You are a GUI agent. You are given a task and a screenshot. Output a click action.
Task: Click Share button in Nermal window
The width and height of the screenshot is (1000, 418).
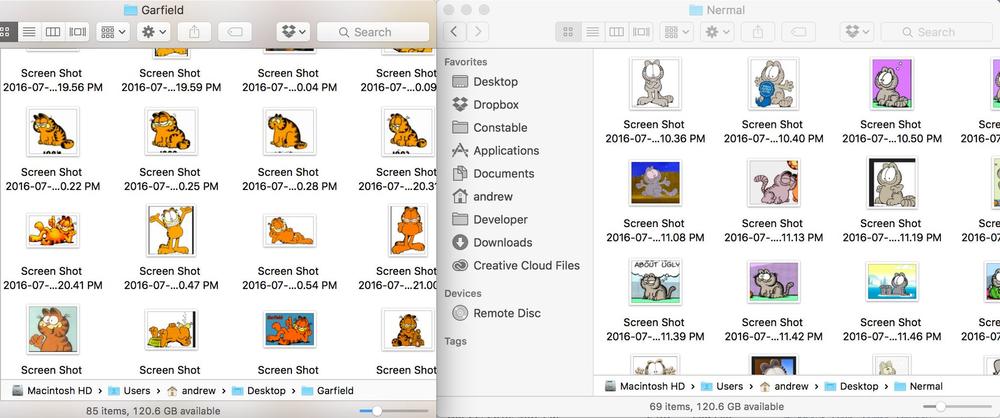point(758,31)
